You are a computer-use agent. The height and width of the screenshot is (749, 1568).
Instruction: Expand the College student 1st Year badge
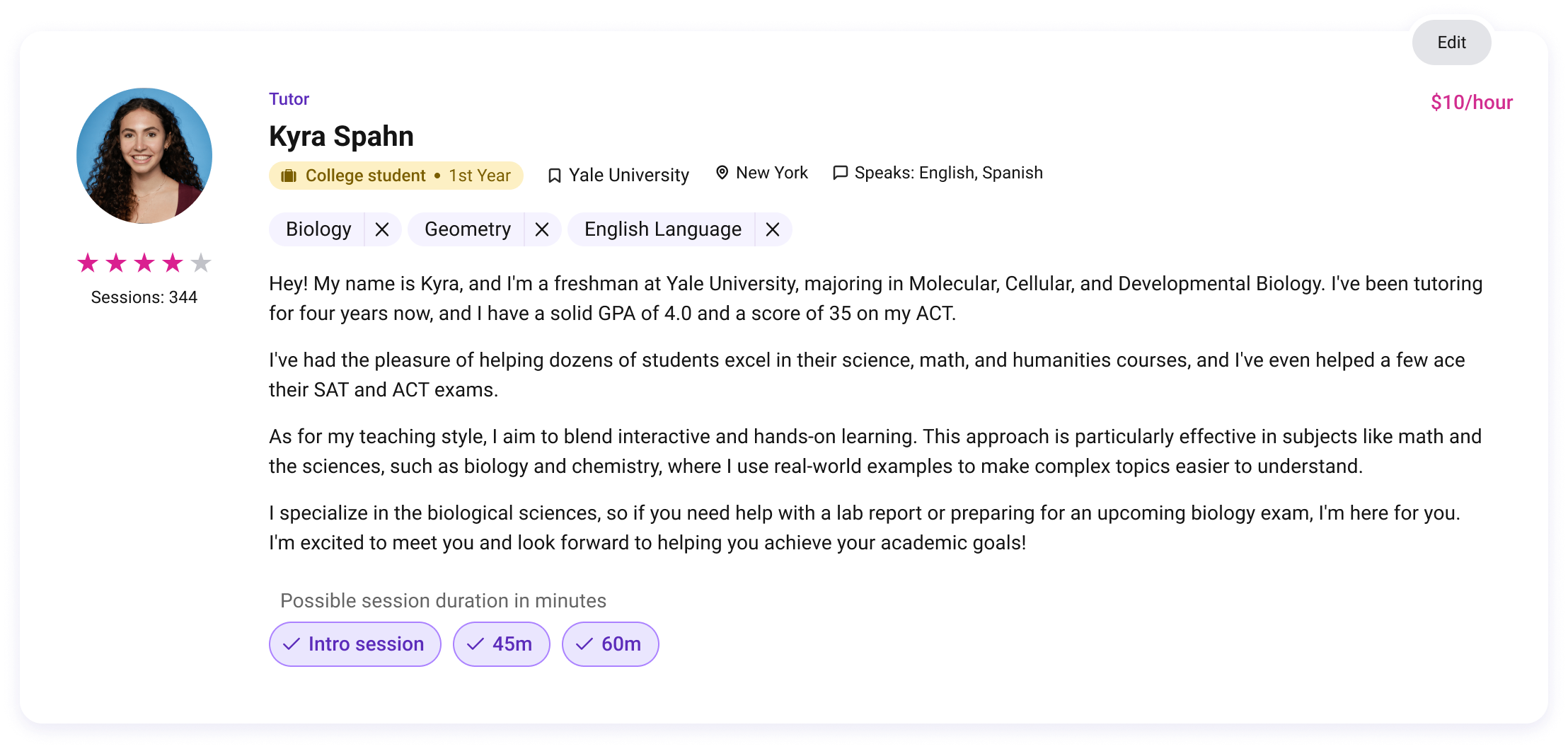pos(395,175)
